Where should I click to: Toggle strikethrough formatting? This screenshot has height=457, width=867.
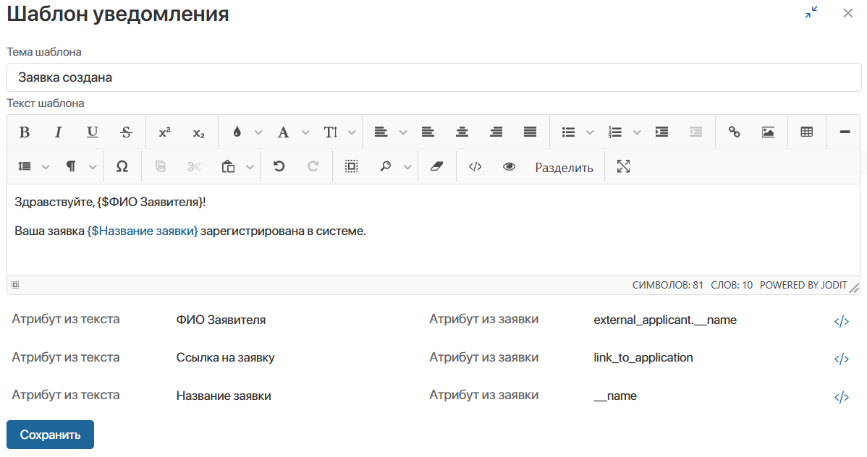126,133
